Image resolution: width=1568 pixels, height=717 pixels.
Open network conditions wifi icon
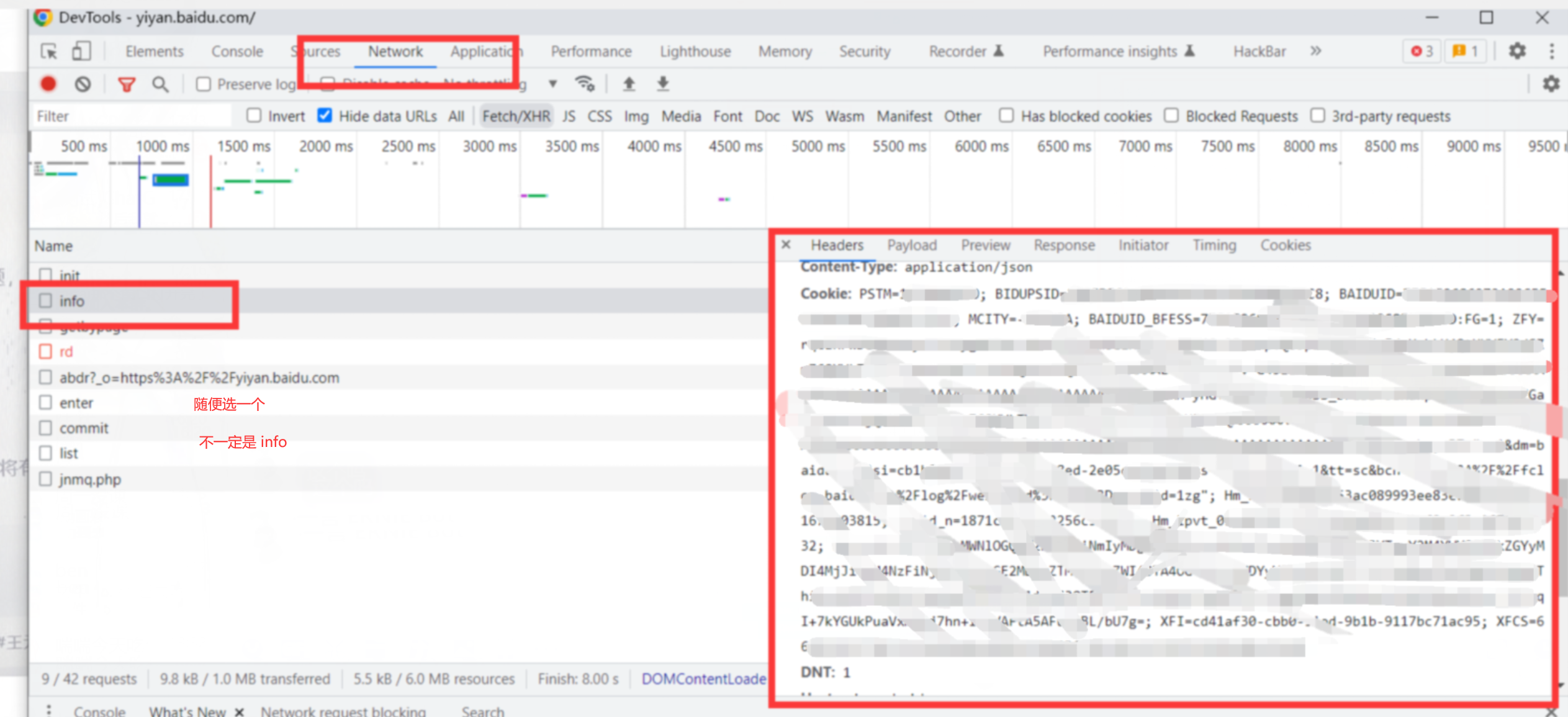click(x=584, y=83)
